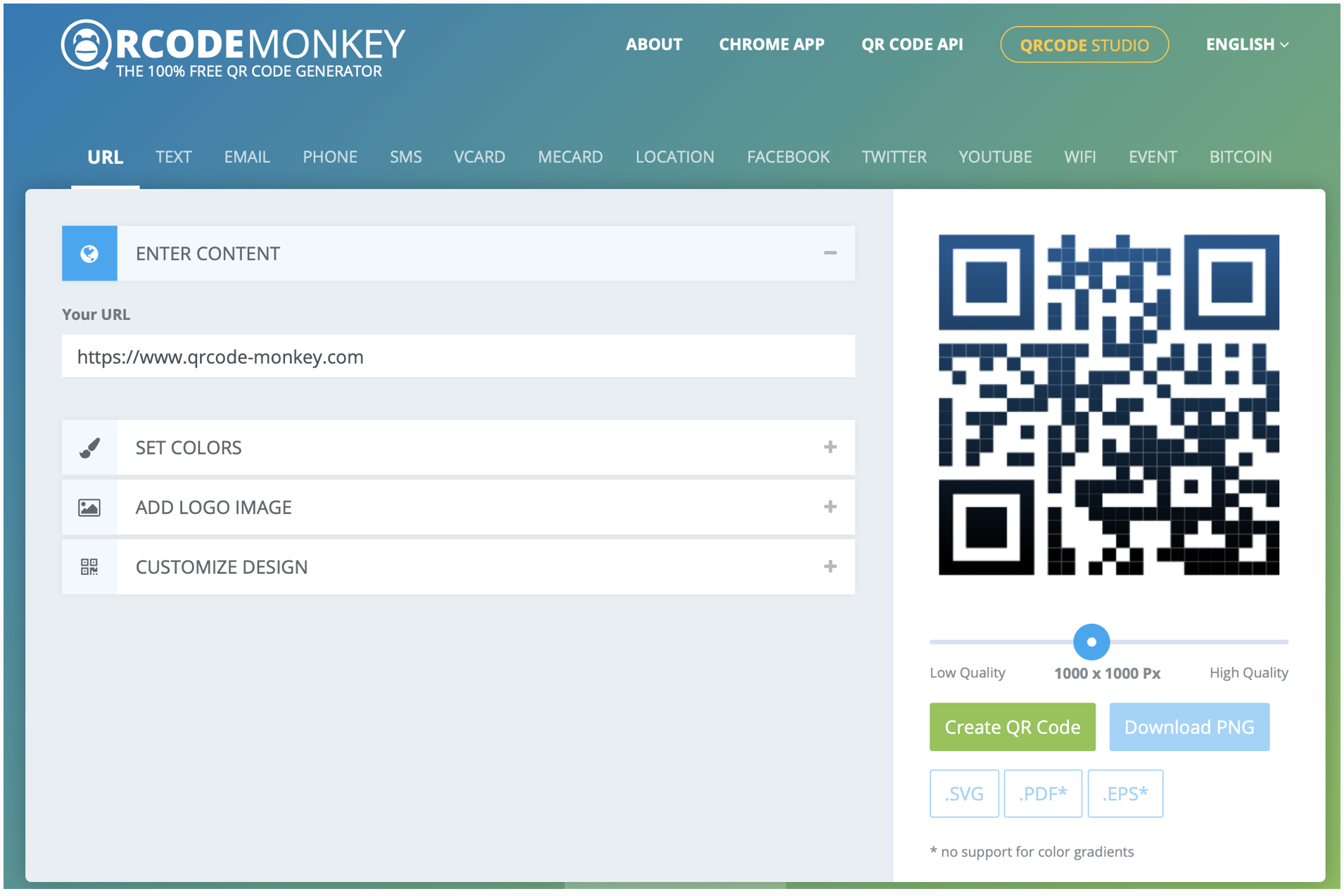The image size is (1344, 896).
Task: Click the QR grid icon for Customize Design
Action: point(89,567)
